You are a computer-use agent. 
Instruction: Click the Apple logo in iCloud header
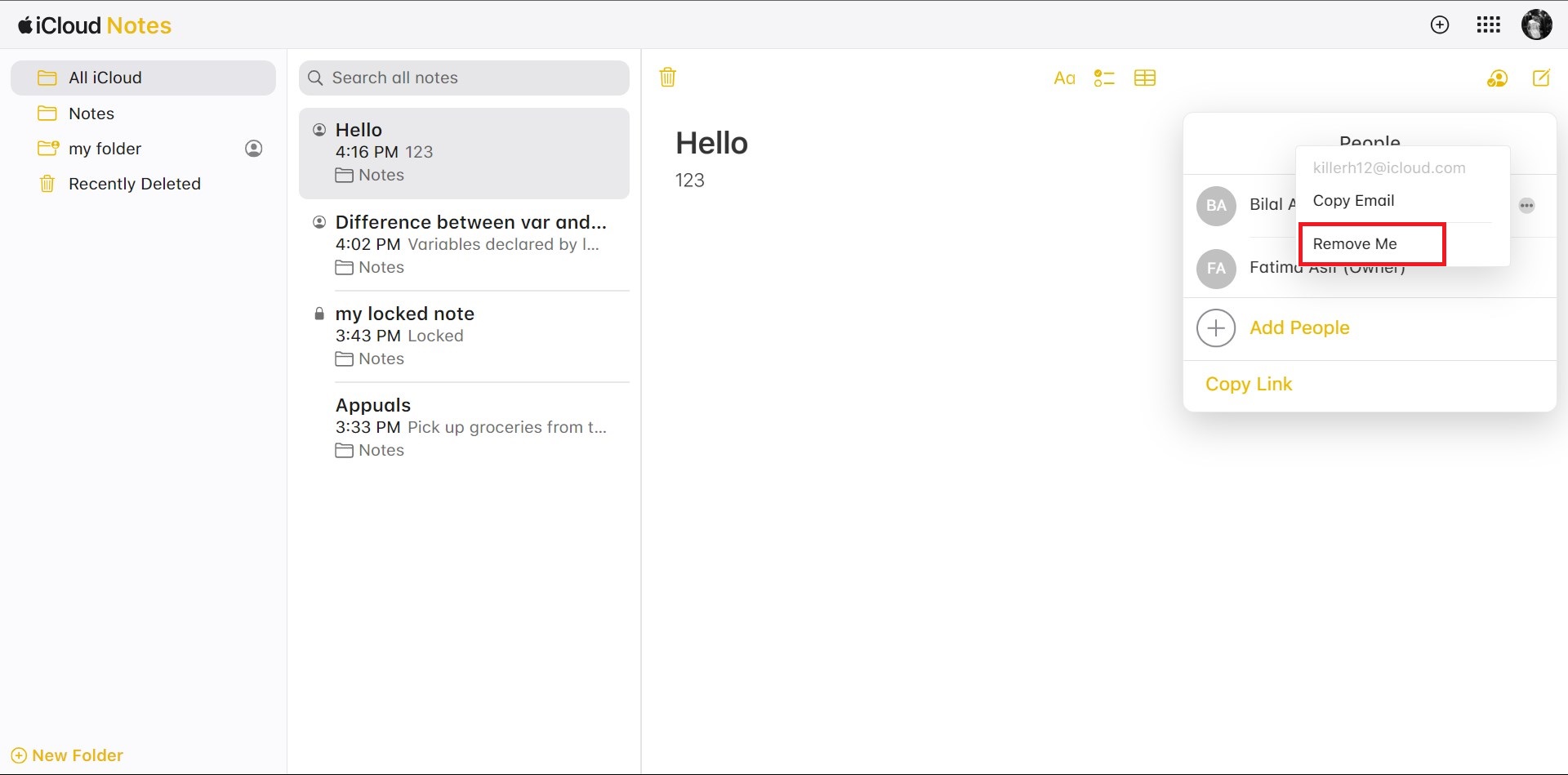25,25
